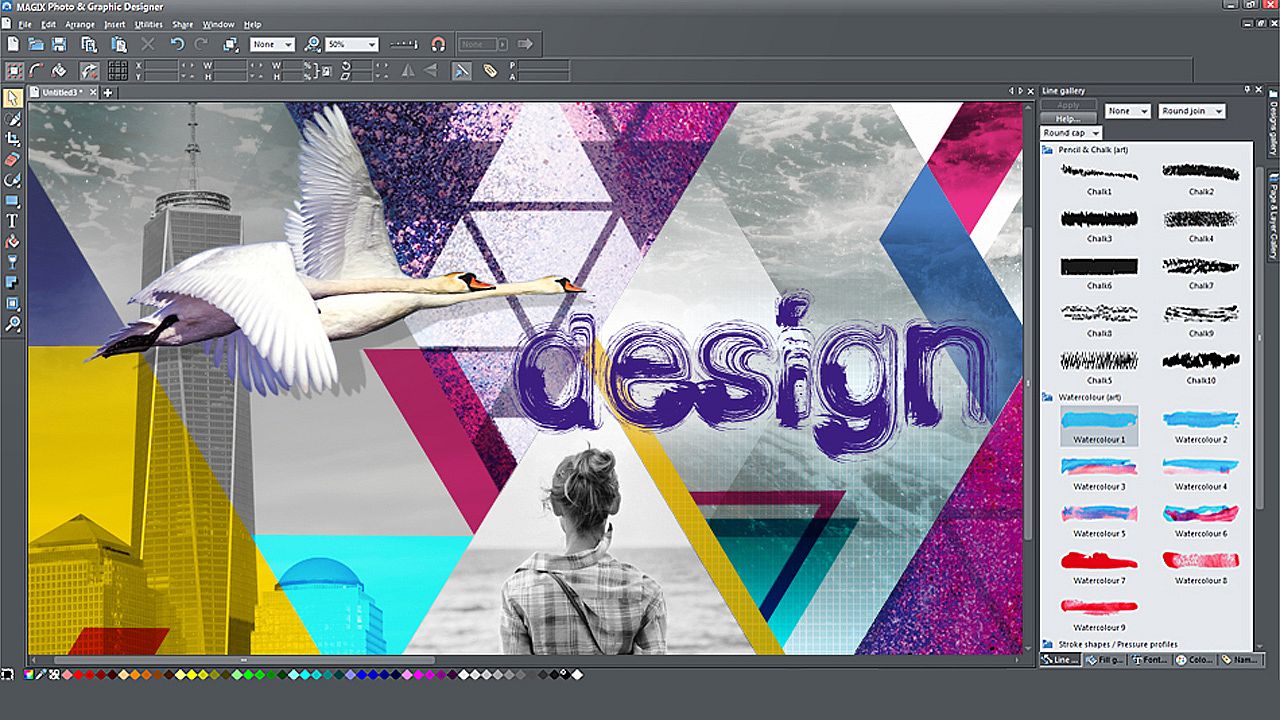Add a new document tab with plus
The width and height of the screenshot is (1280, 720).
tap(108, 93)
